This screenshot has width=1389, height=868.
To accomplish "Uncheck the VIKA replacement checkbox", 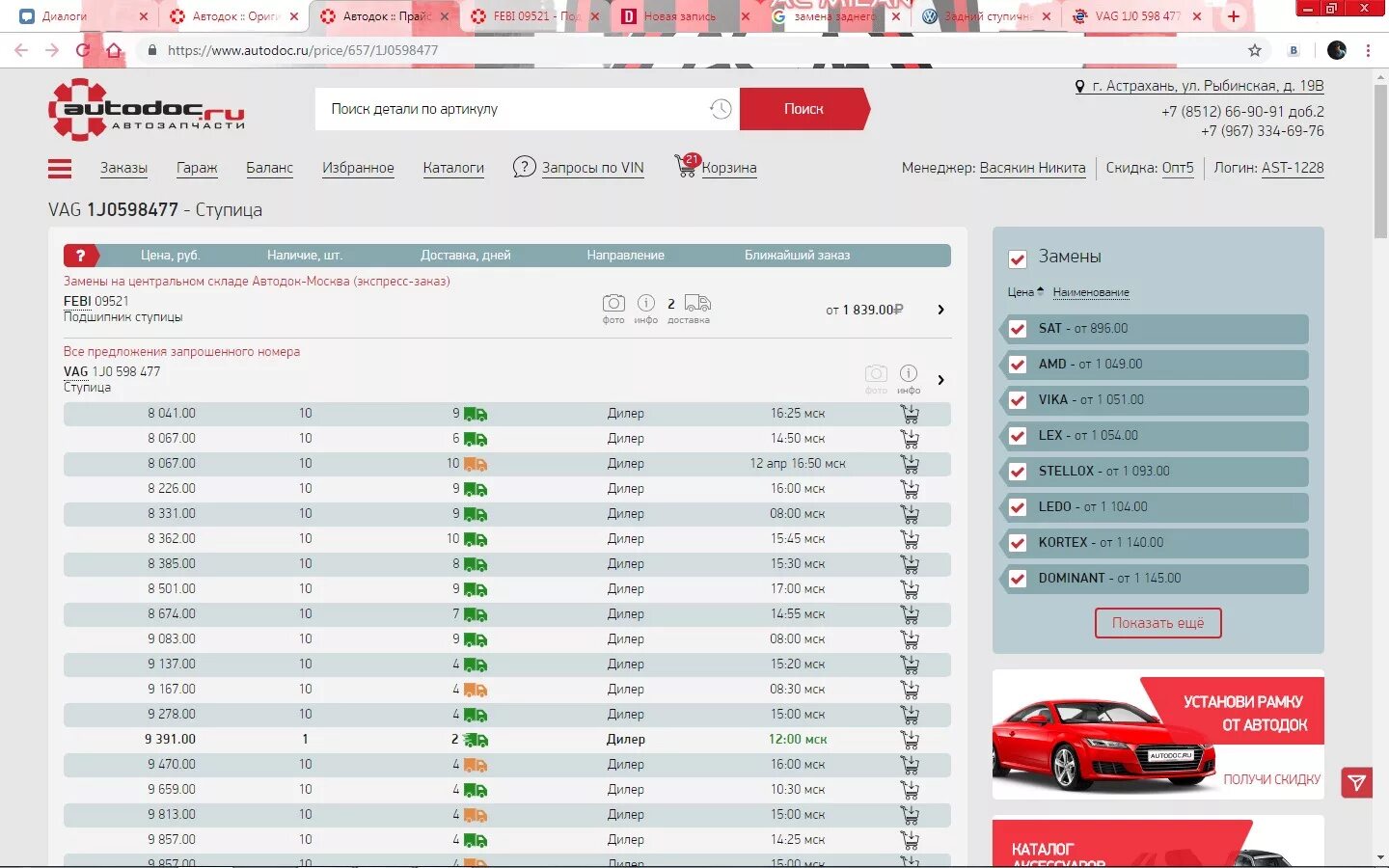I will [1018, 400].
